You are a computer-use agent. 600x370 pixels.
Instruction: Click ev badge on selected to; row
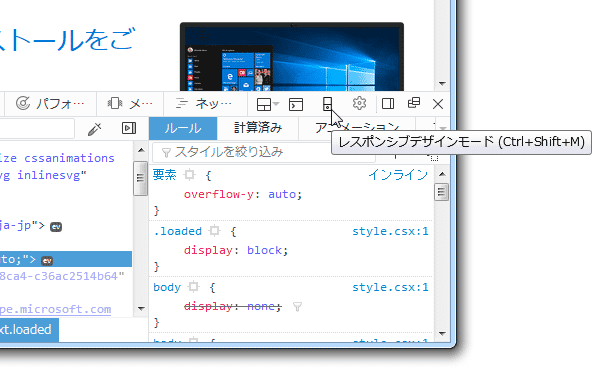coord(47,261)
